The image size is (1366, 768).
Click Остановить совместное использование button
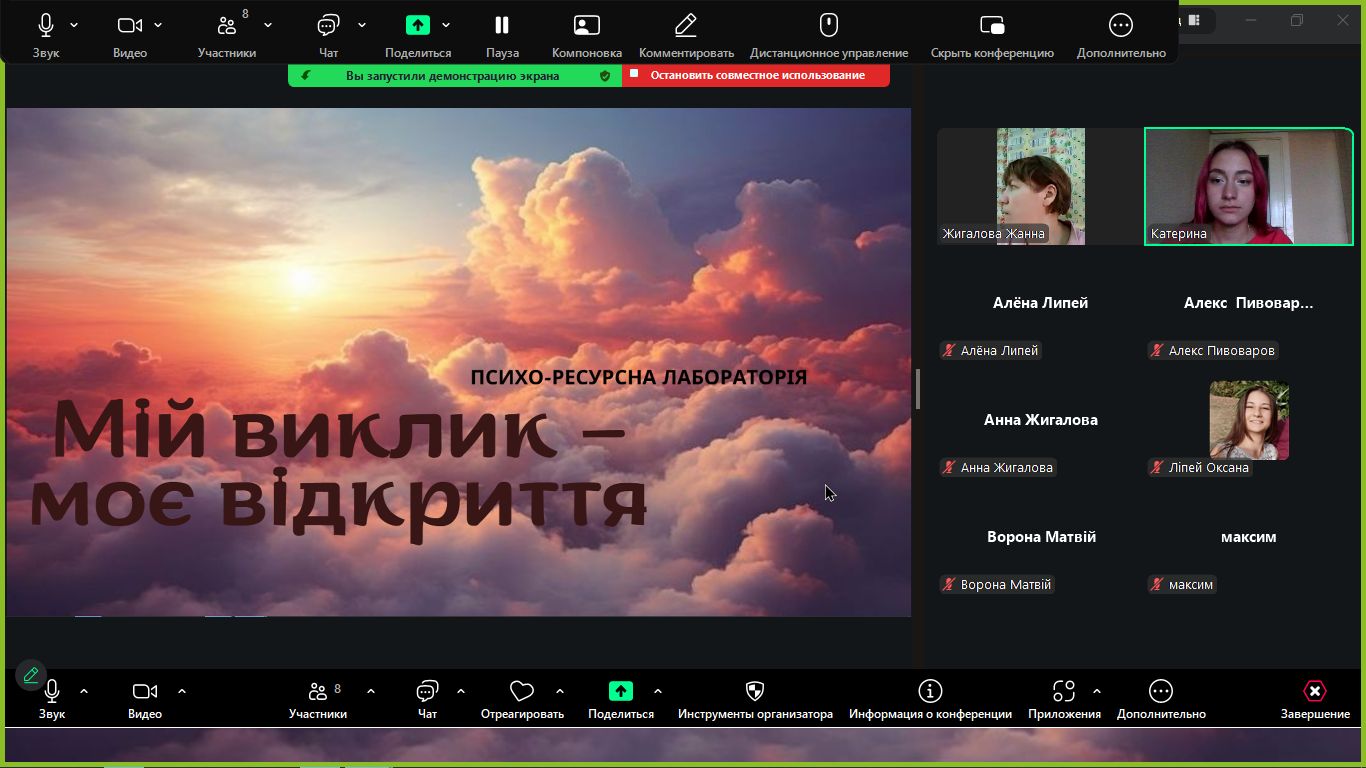[756, 75]
